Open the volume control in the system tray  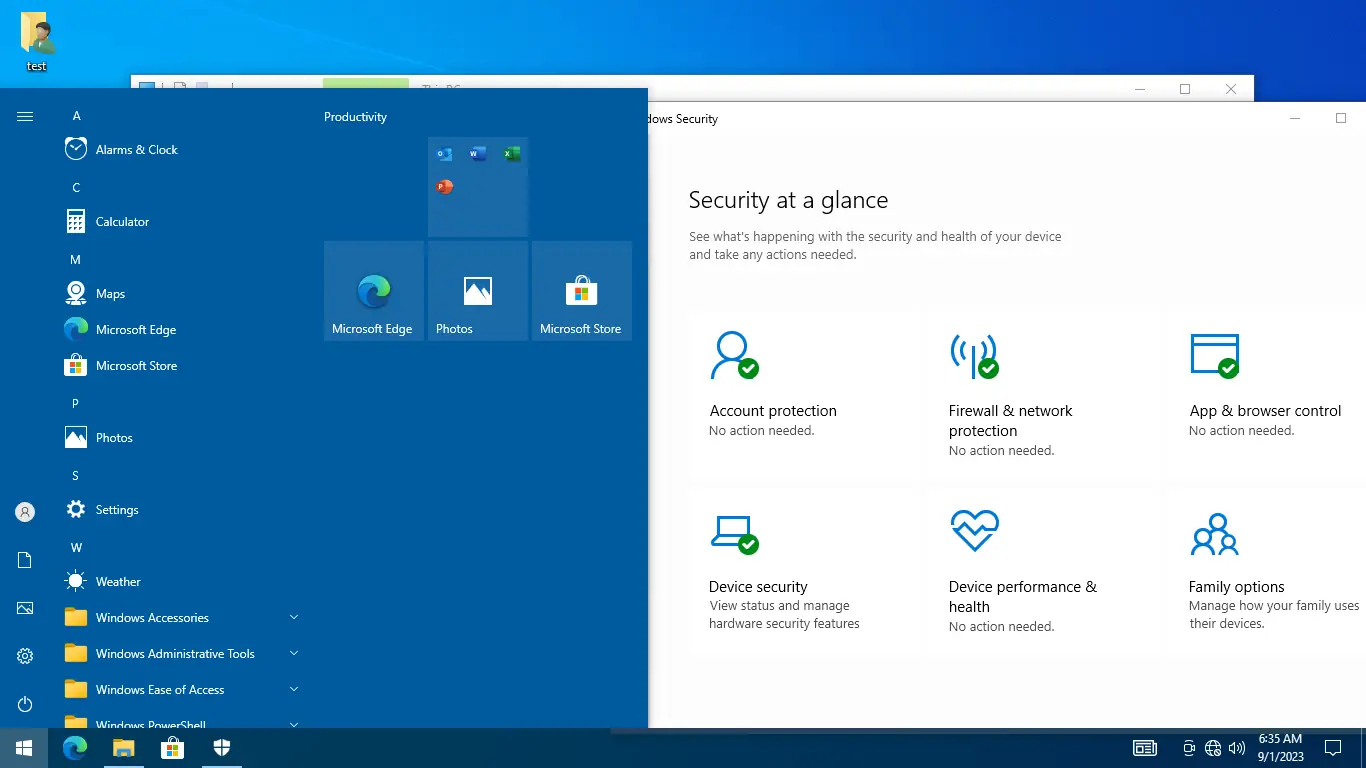pos(1237,747)
